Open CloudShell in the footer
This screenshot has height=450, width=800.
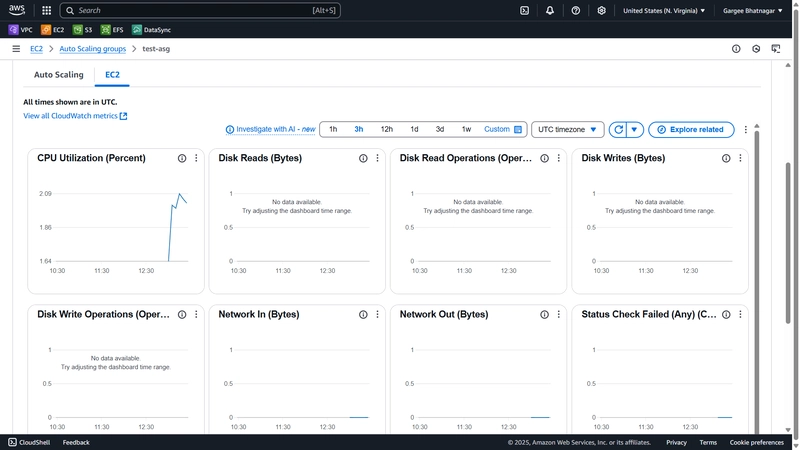click(x=29, y=442)
